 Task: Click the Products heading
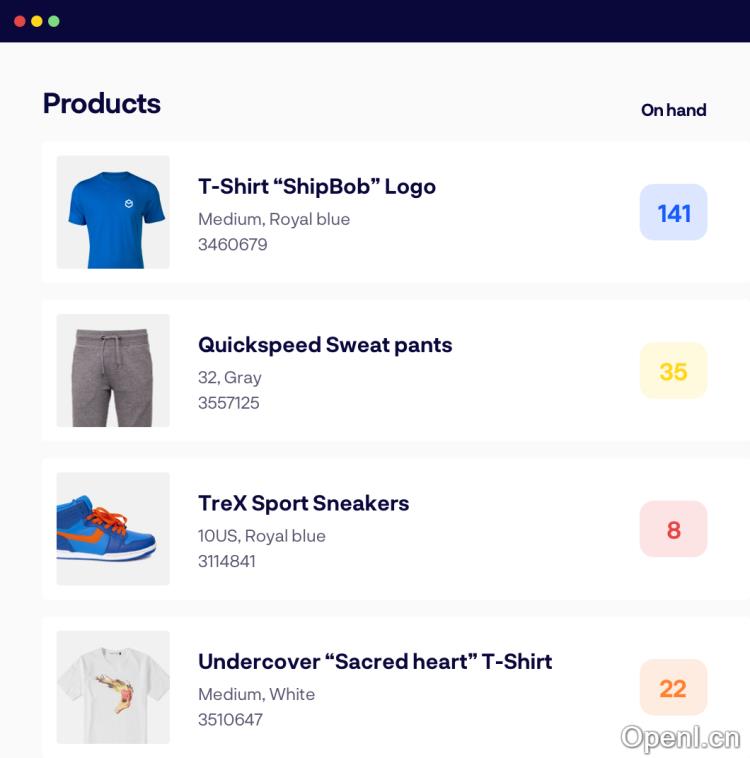point(102,103)
